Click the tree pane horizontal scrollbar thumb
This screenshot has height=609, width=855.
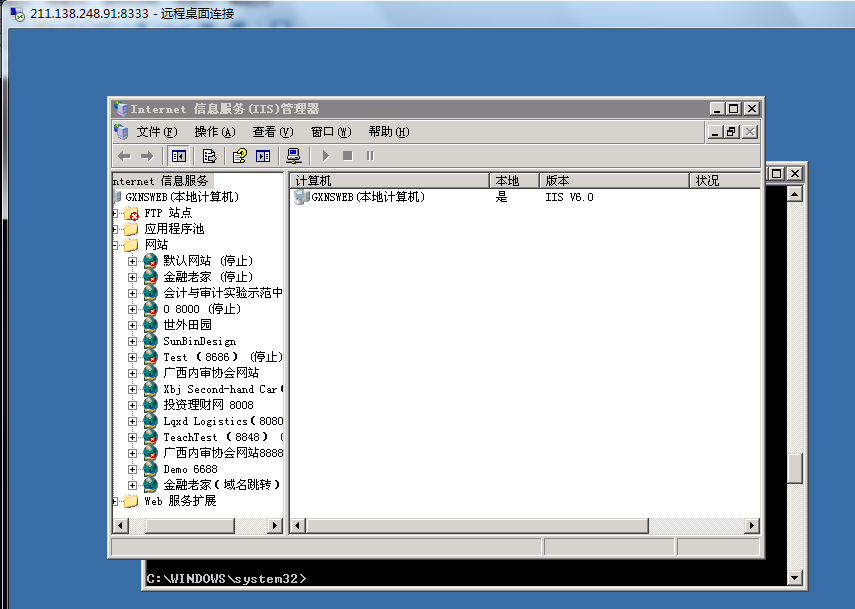(190, 526)
